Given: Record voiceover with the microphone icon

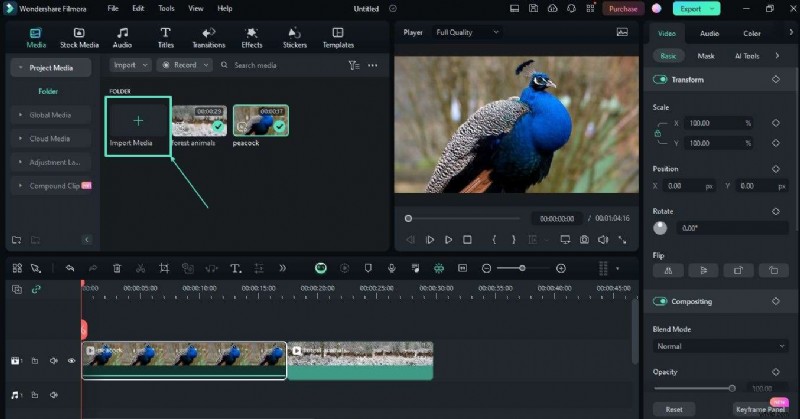Looking at the screenshot, I should coord(391,268).
